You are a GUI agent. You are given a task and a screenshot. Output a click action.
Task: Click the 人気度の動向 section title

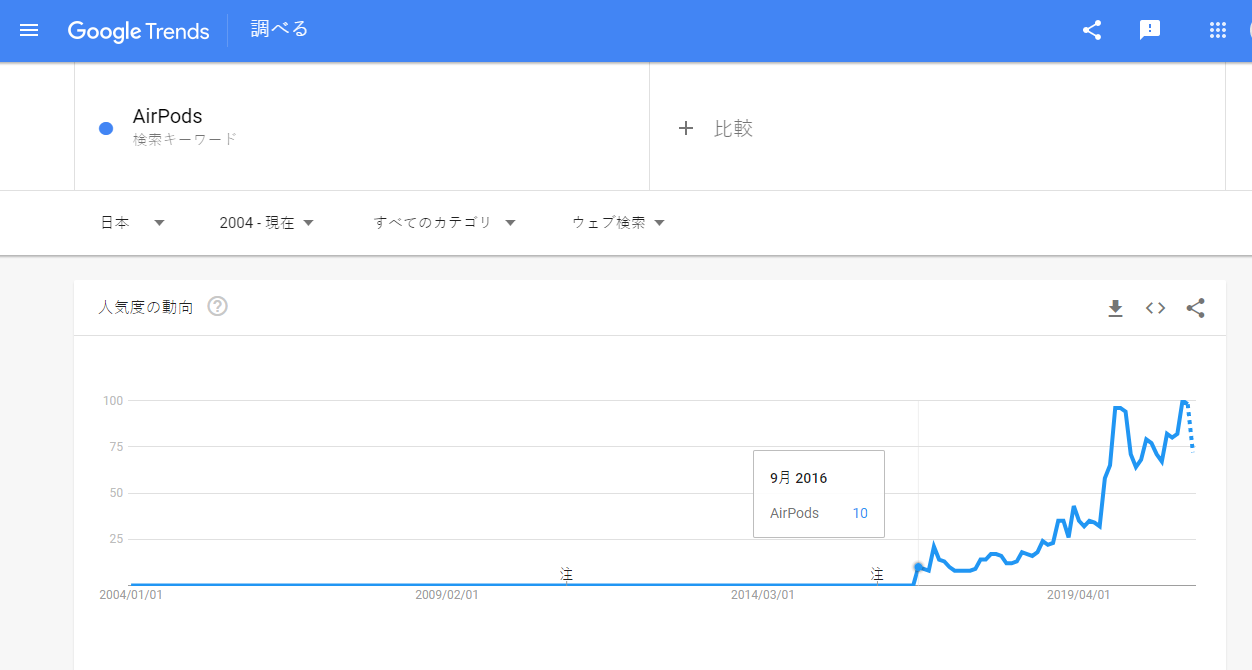point(146,307)
